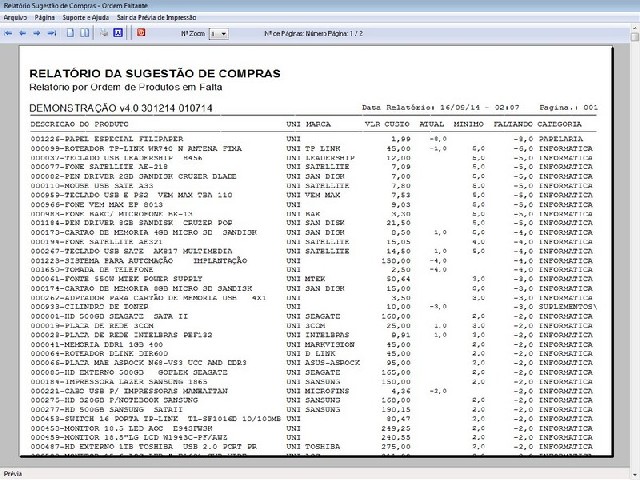Click the red exit preview icon
Image resolution: width=640 pixels, height=480 pixels.
pos(141,32)
